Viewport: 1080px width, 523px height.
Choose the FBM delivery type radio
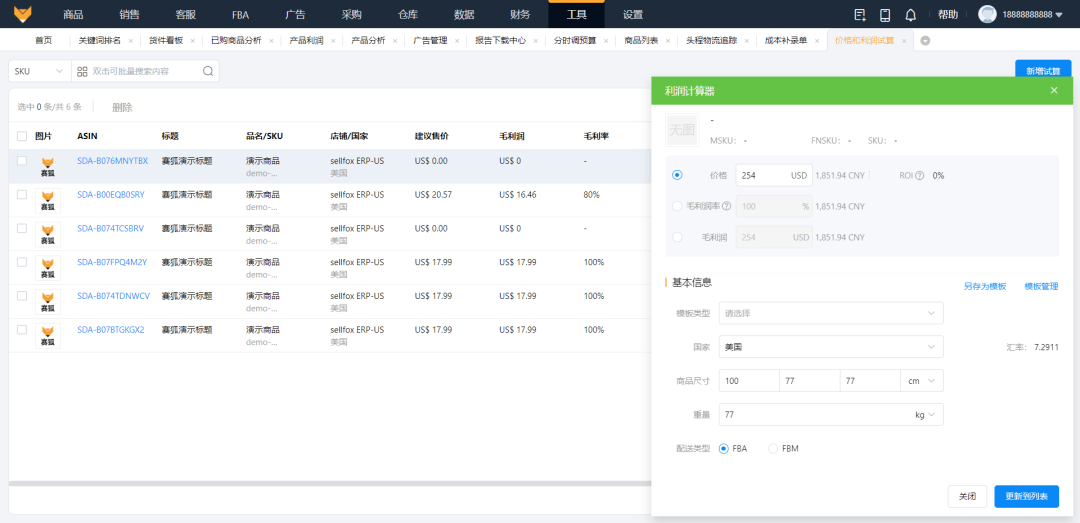[772, 448]
